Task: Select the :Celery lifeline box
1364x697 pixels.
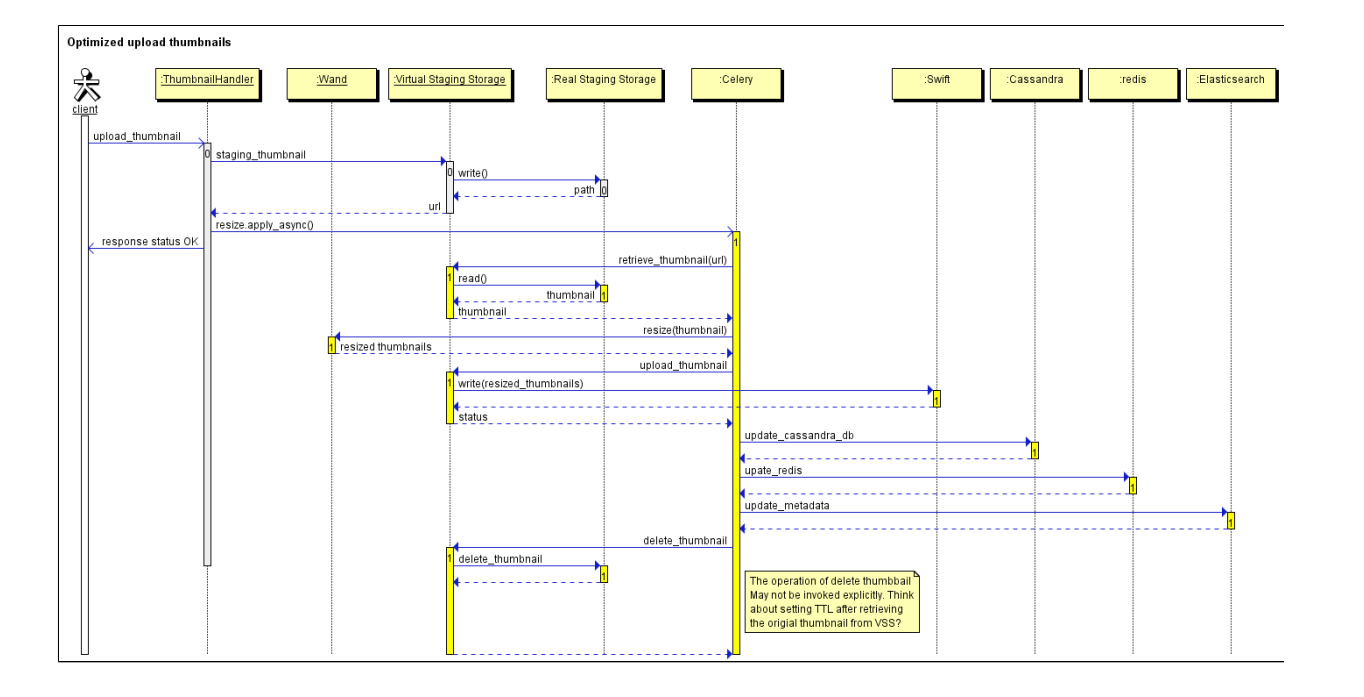Action: tap(735, 79)
